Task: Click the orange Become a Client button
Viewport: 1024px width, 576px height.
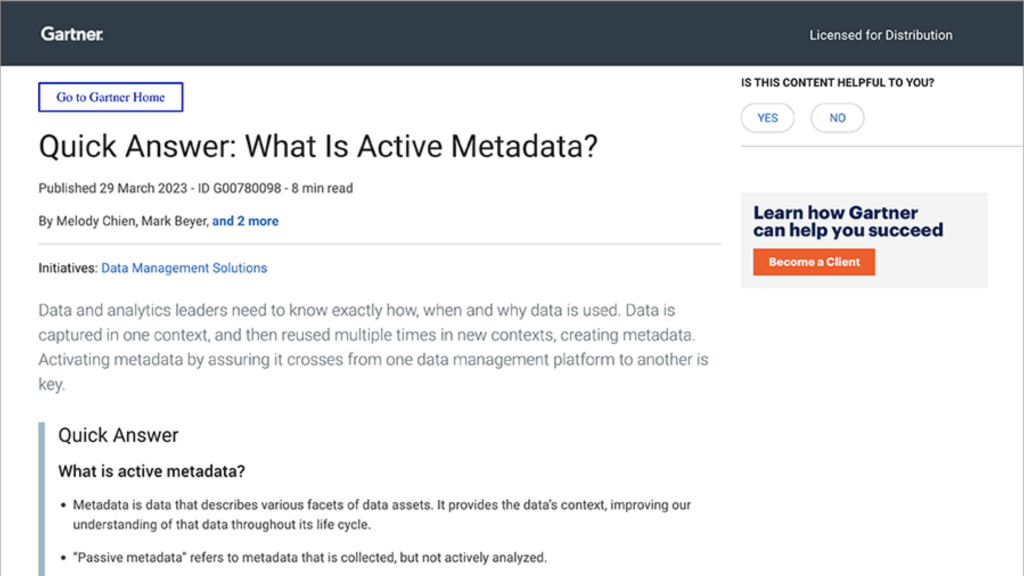Action: click(814, 262)
